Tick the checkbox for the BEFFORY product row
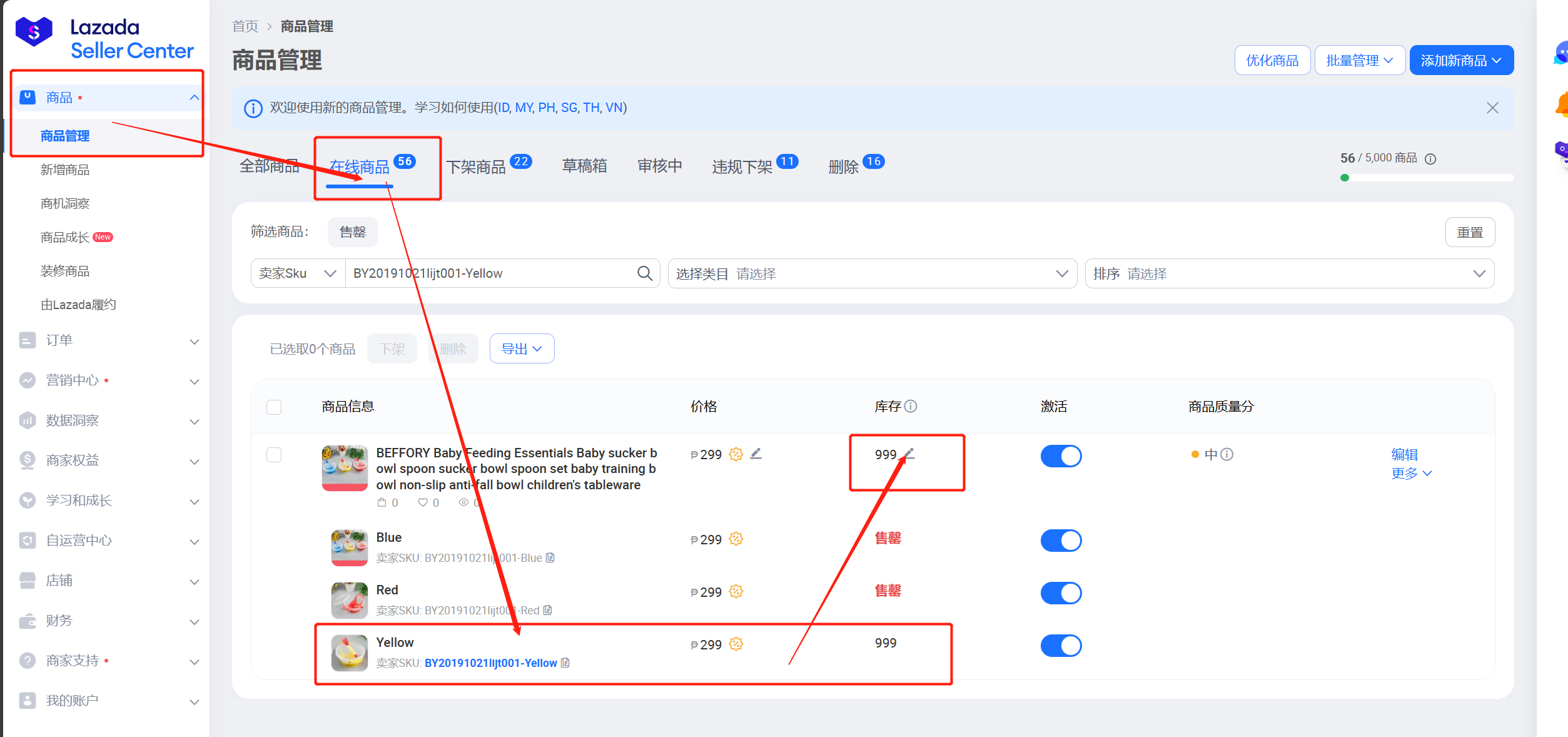This screenshot has width=1568, height=737. (274, 455)
